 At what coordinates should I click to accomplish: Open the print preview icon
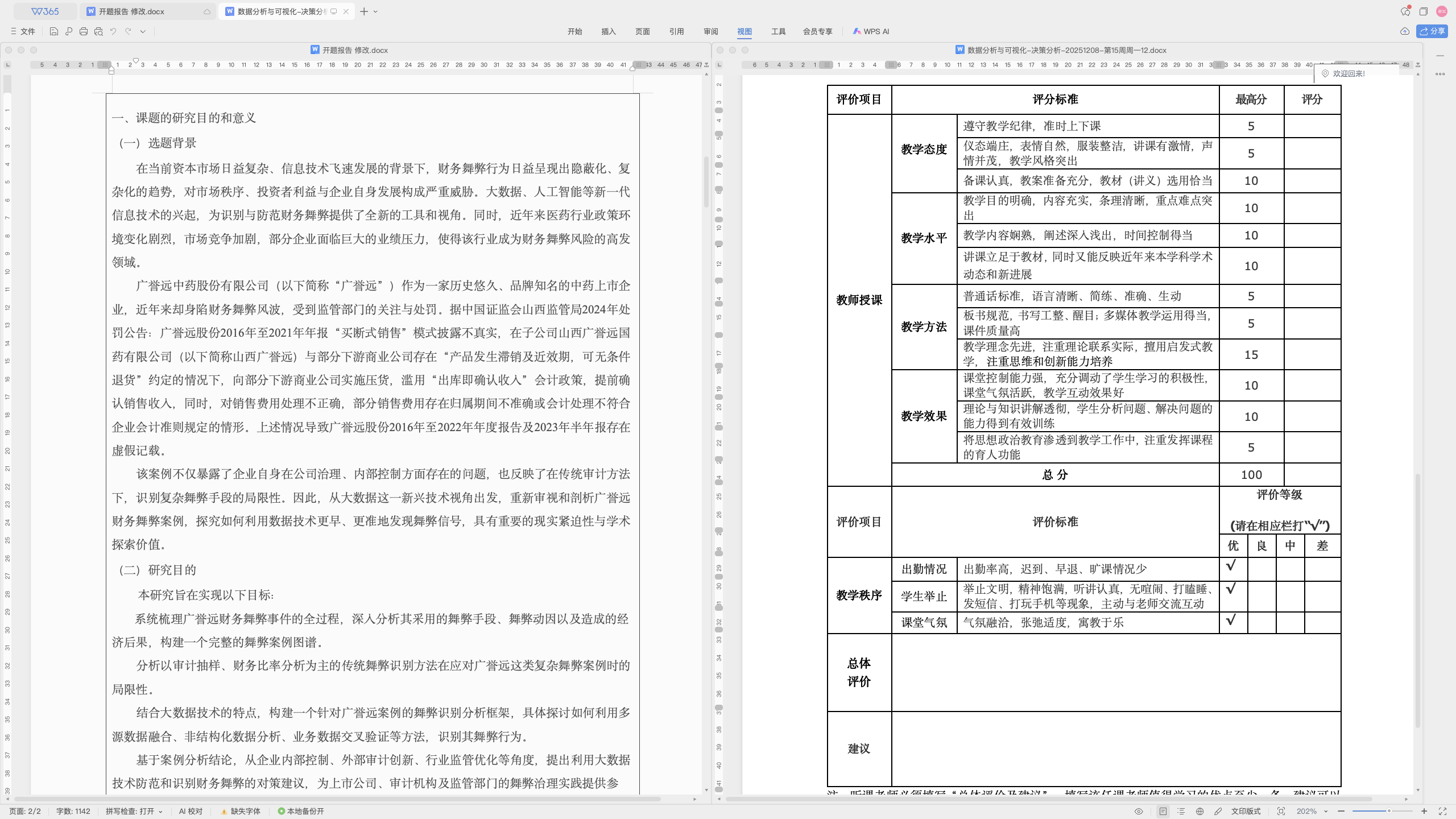(x=98, y=31)
